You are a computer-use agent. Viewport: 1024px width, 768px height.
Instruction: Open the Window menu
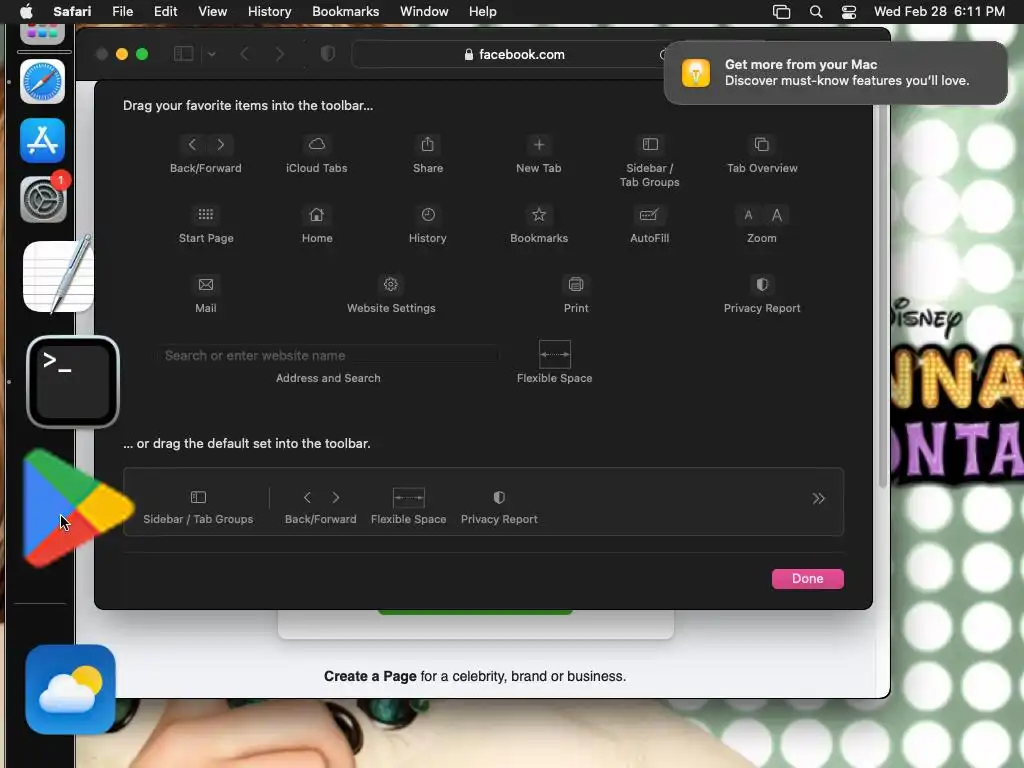[x=424, y=11]
